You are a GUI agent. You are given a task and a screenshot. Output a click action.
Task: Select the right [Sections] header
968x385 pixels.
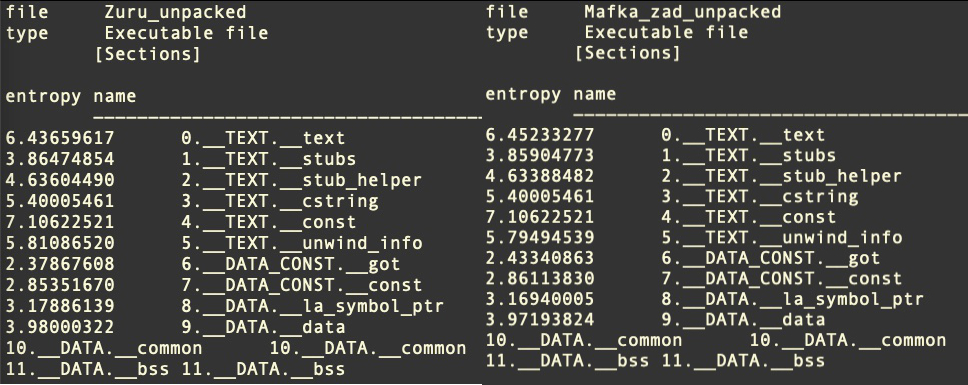(x=628, y=52)
